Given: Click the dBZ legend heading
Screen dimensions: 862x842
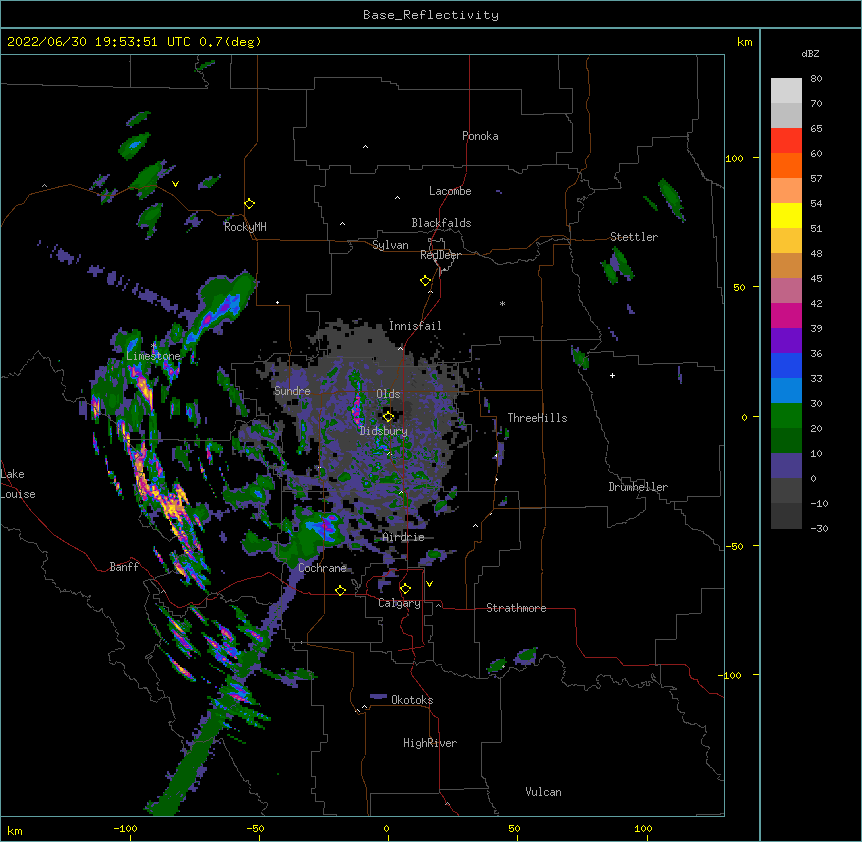Looking at the screenshot, I should (810, 54).
